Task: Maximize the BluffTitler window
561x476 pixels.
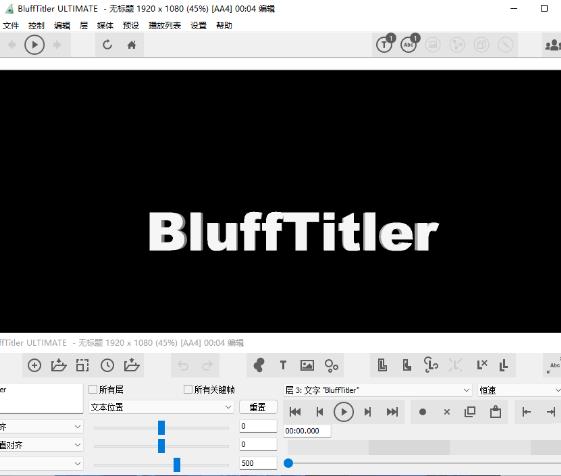Action: (x=544, y=8)
